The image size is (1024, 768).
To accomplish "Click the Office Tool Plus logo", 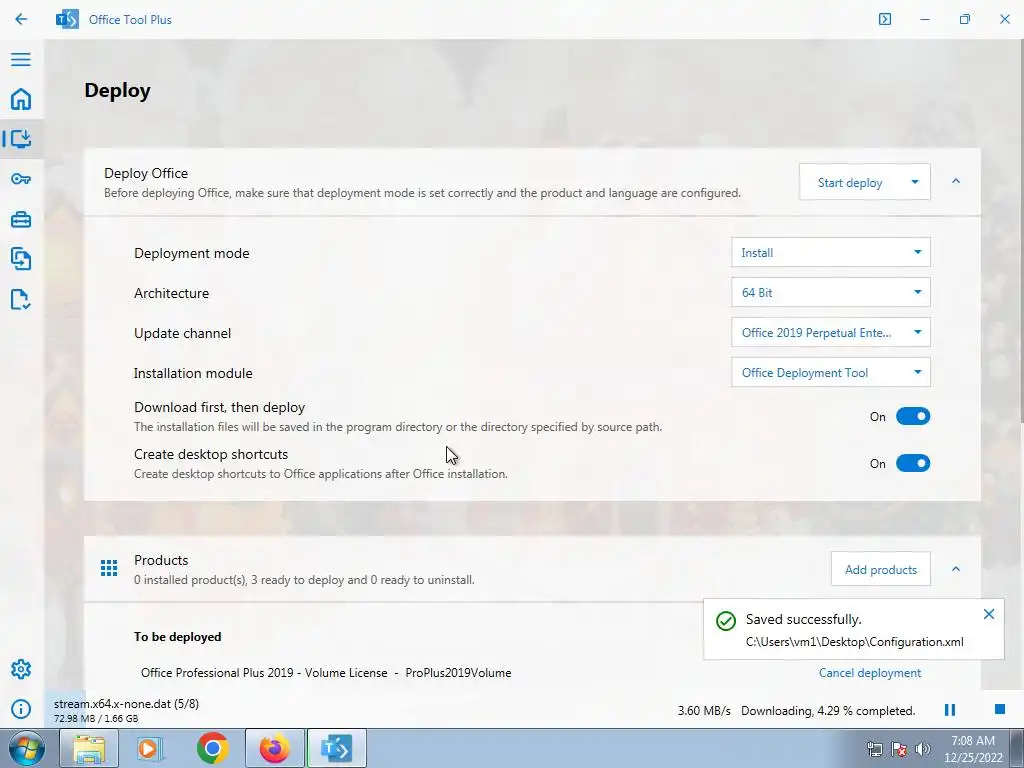I will click(x=67, y=19).
